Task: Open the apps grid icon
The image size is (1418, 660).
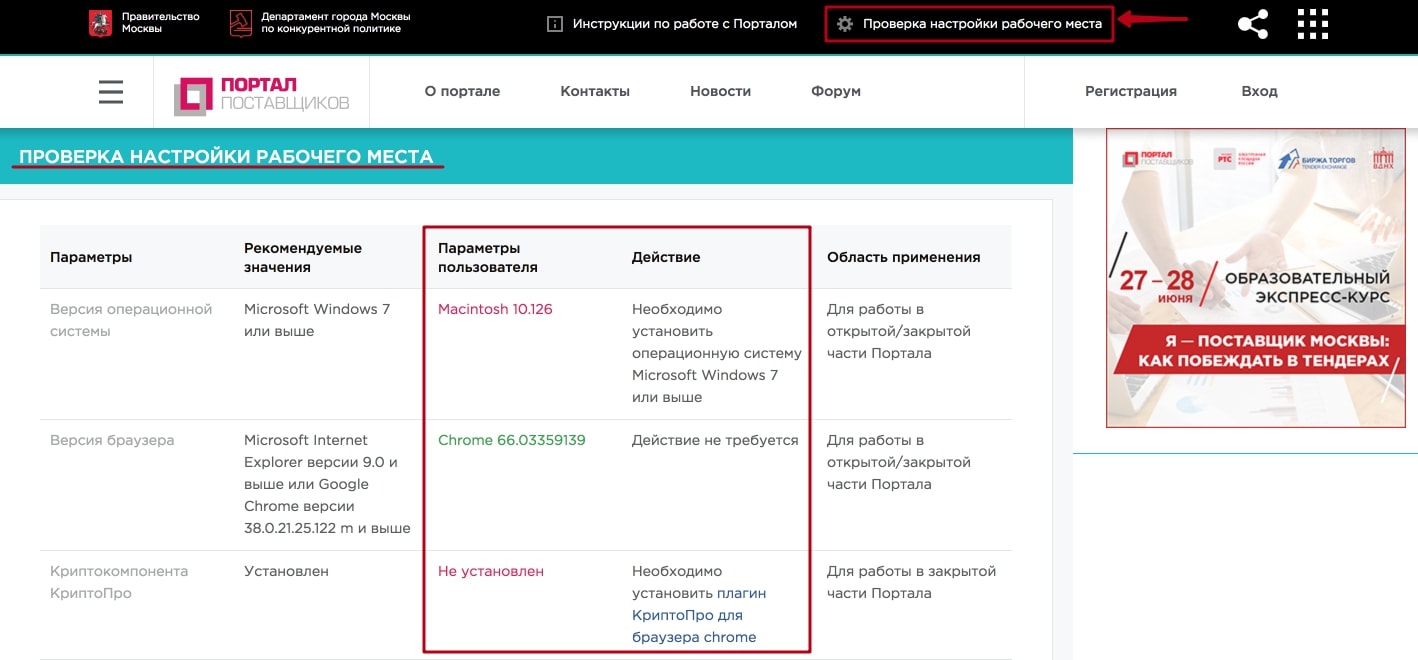Action: pyautogui.click(x=1312, y=24)
